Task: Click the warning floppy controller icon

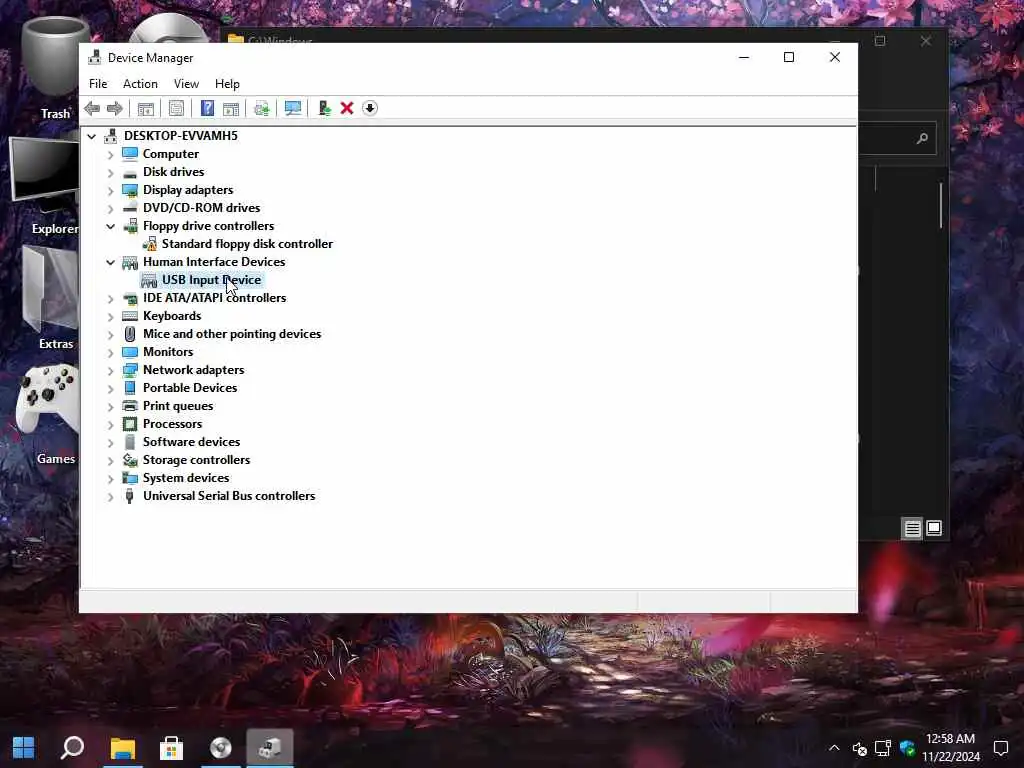Action: coord(150,244)
